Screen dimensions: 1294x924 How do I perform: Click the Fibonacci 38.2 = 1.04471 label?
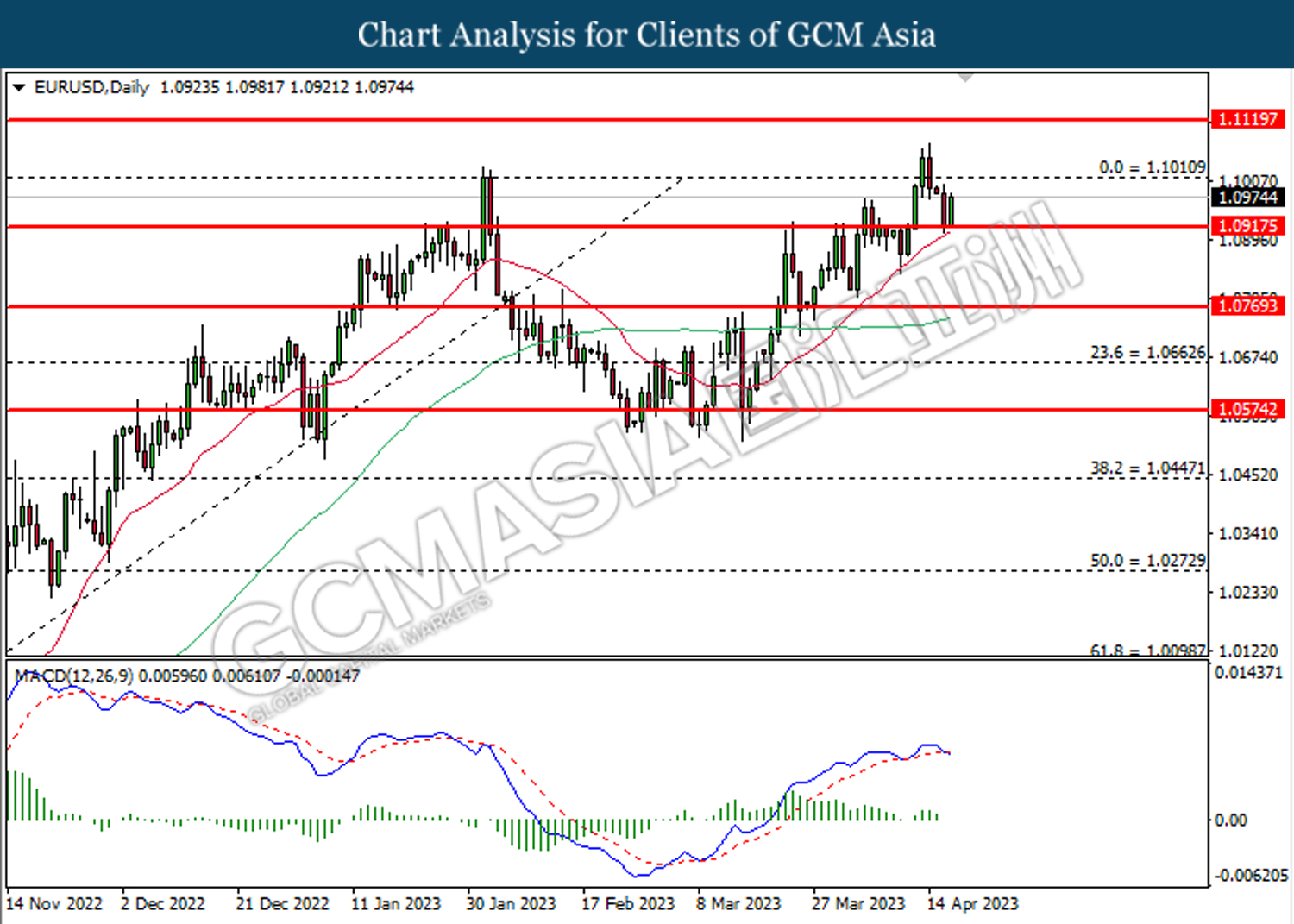pyautogui.click(x=1148, y=468)
